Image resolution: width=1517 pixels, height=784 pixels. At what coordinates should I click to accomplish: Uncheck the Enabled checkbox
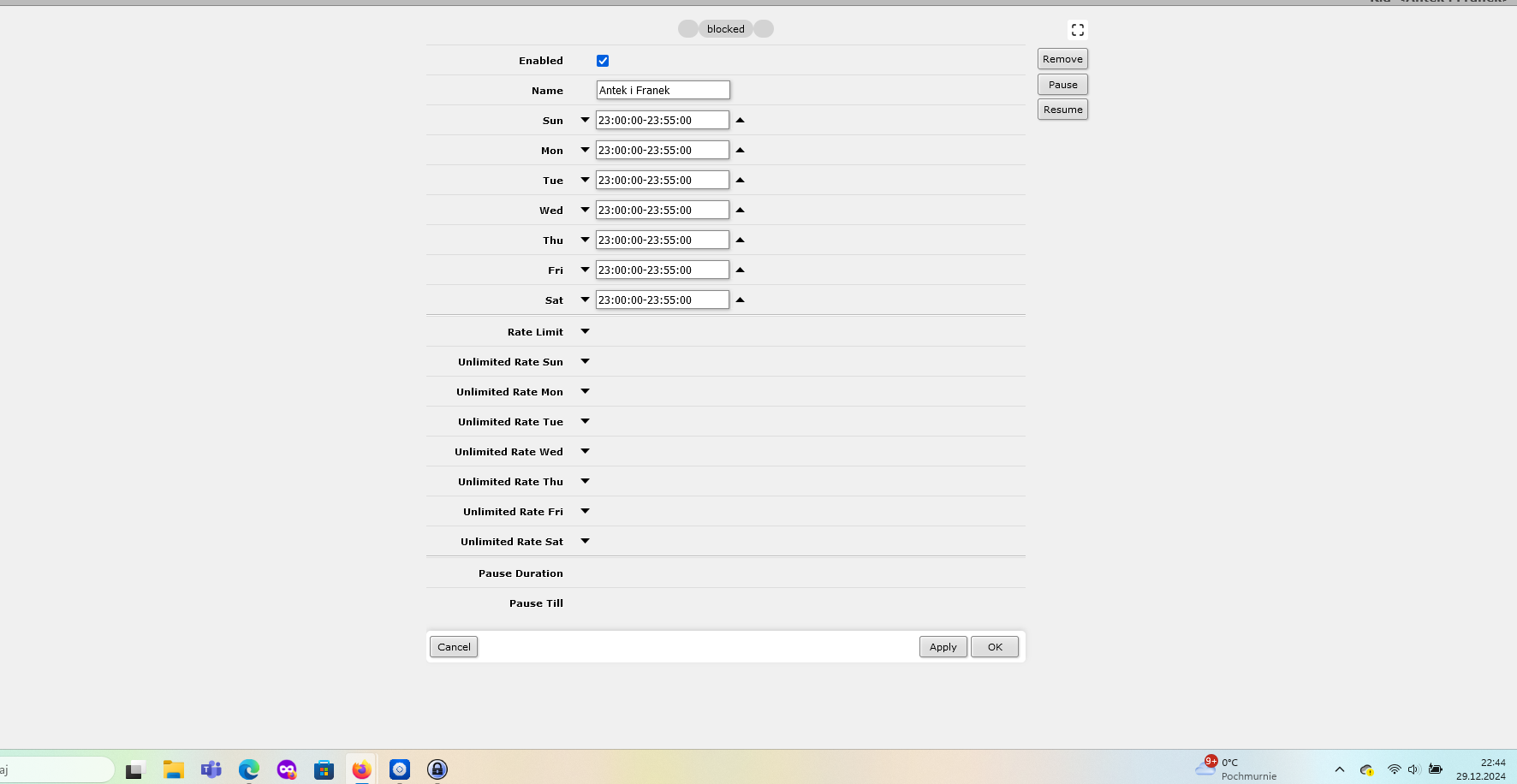pos(603,60)
